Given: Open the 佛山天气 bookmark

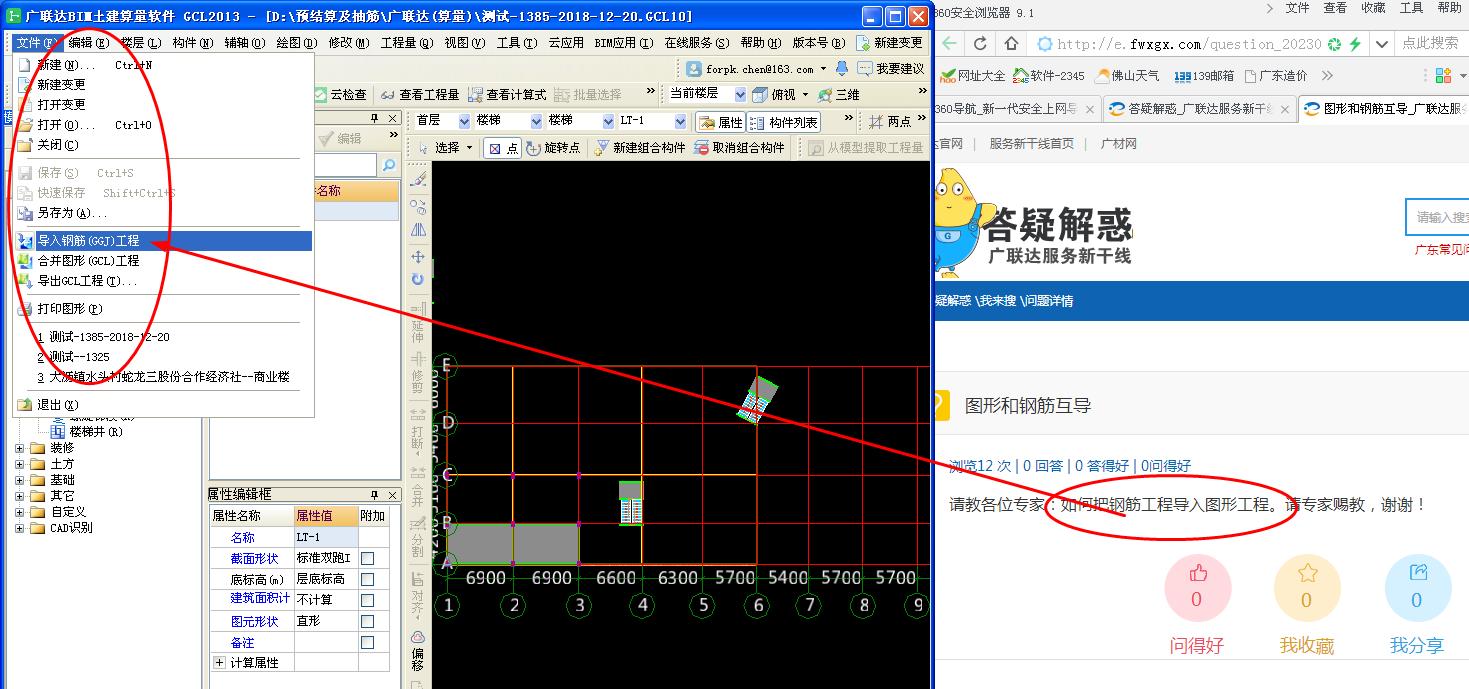Looking at the screenshot, I should [x=1128, y=75].
